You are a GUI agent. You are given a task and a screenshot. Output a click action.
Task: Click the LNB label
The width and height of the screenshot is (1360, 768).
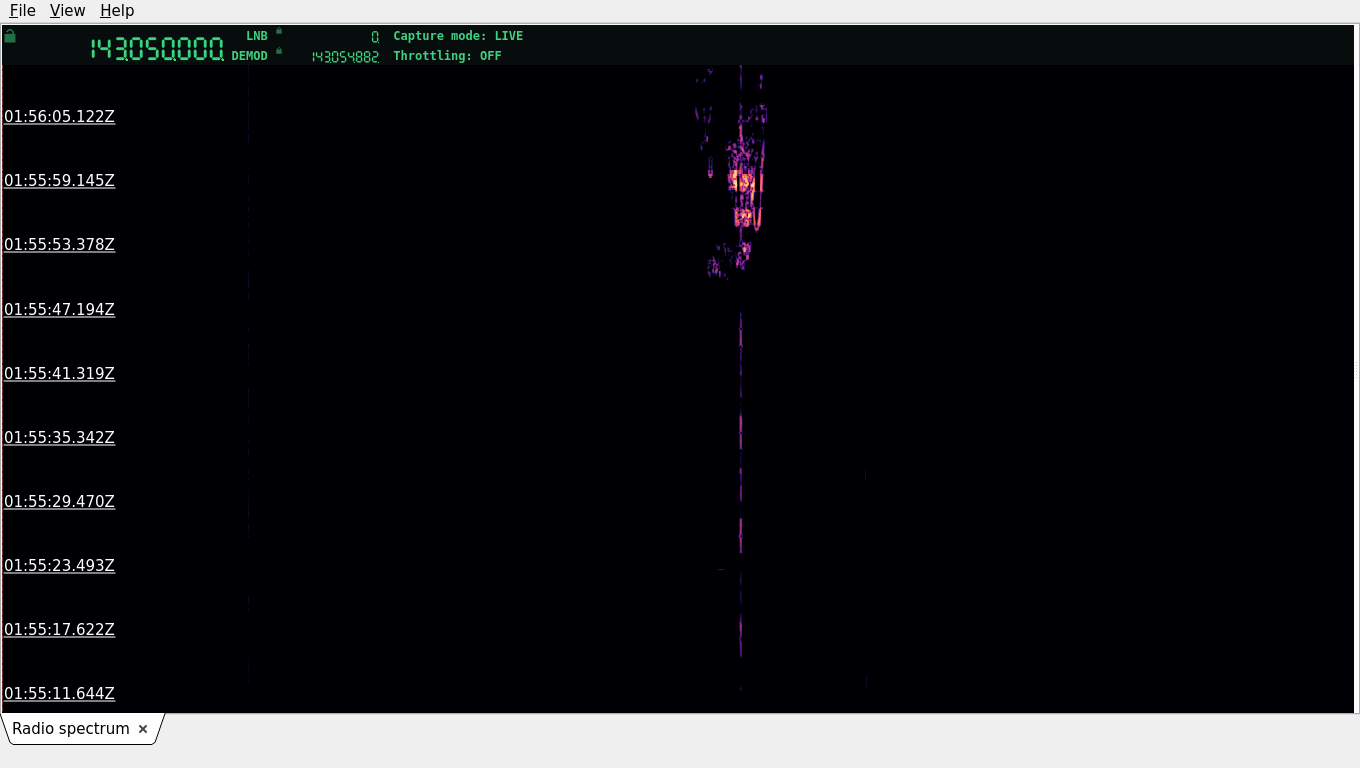pos(257,36)
